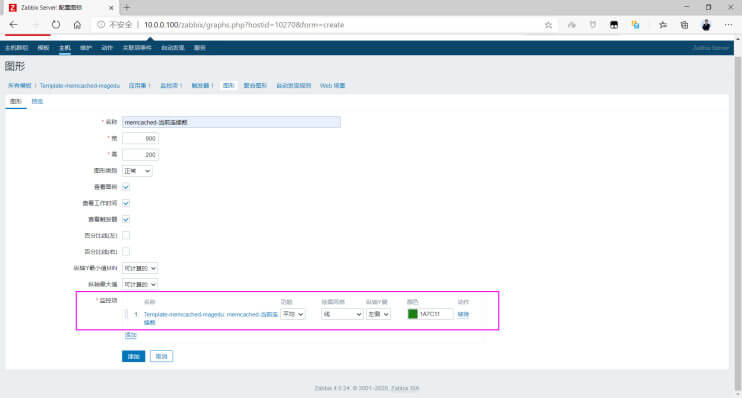
Task: Open the 自动发现 discovery menu item
Action: click(173, 48)
